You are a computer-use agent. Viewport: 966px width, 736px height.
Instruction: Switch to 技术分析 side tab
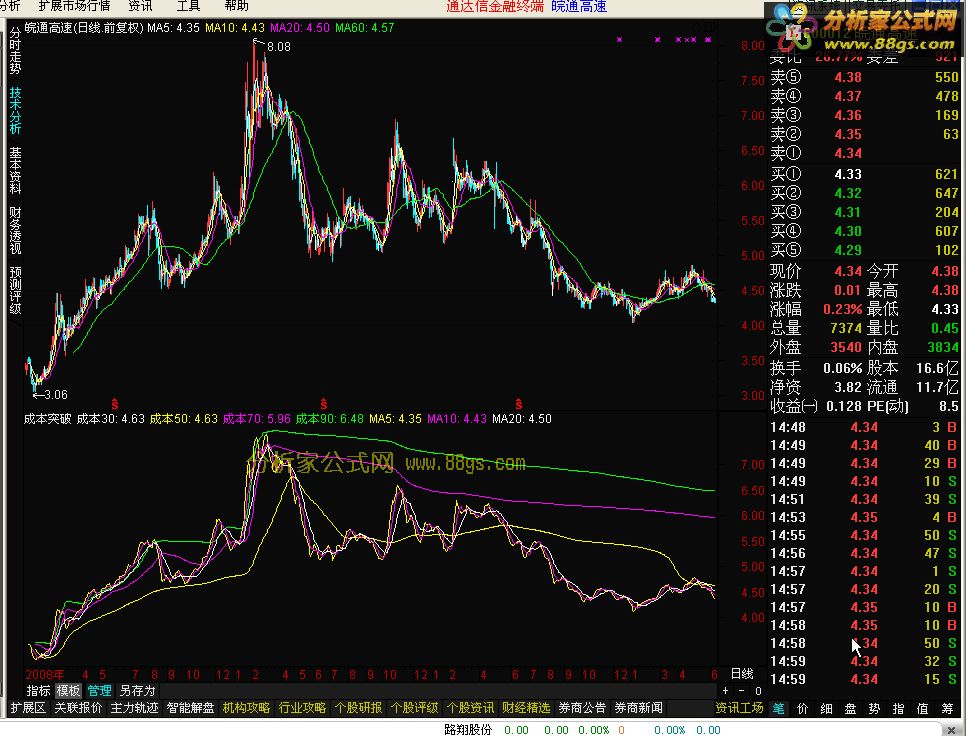point(15,110)
